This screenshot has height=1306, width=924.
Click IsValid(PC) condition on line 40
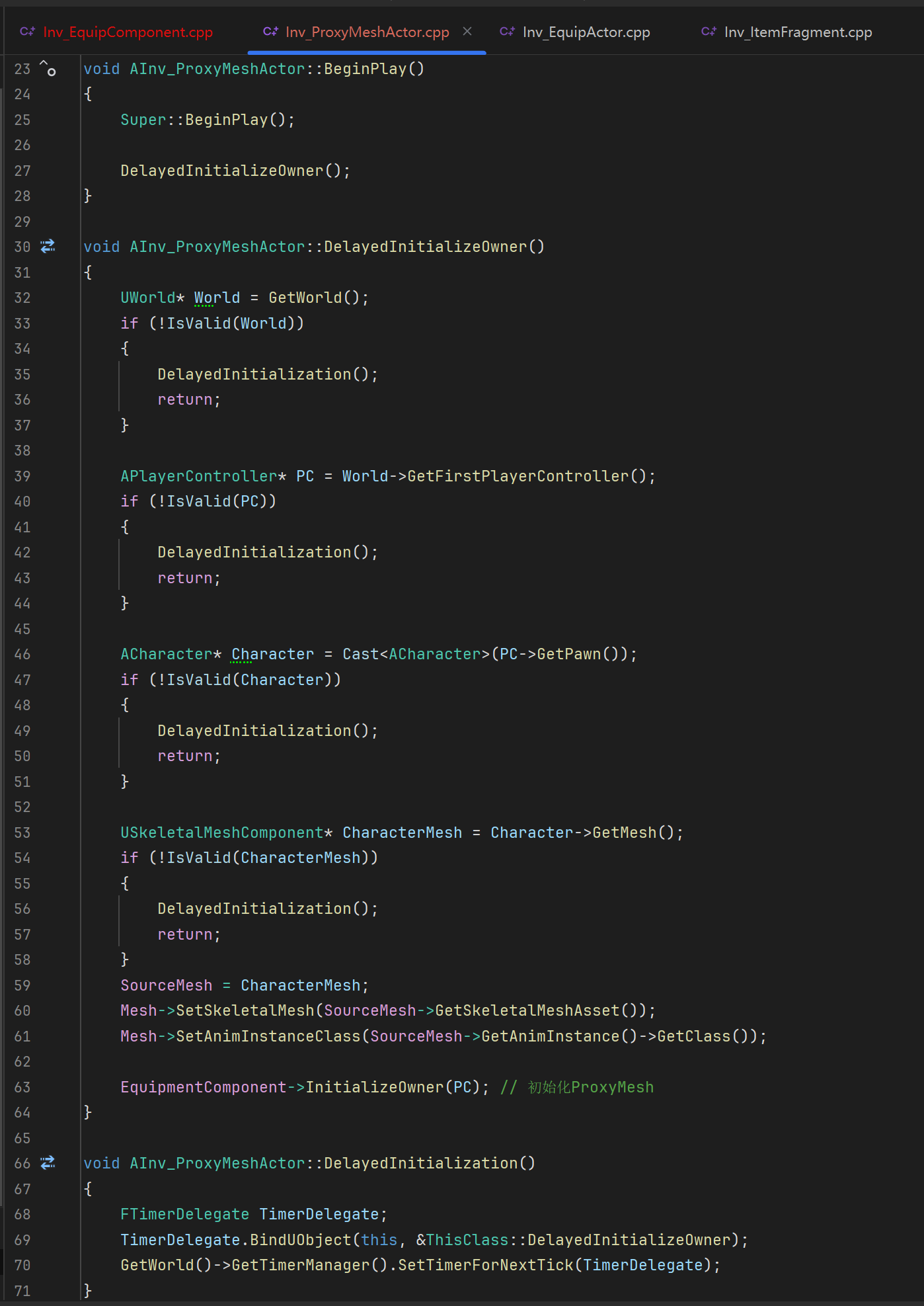[217, 501]
